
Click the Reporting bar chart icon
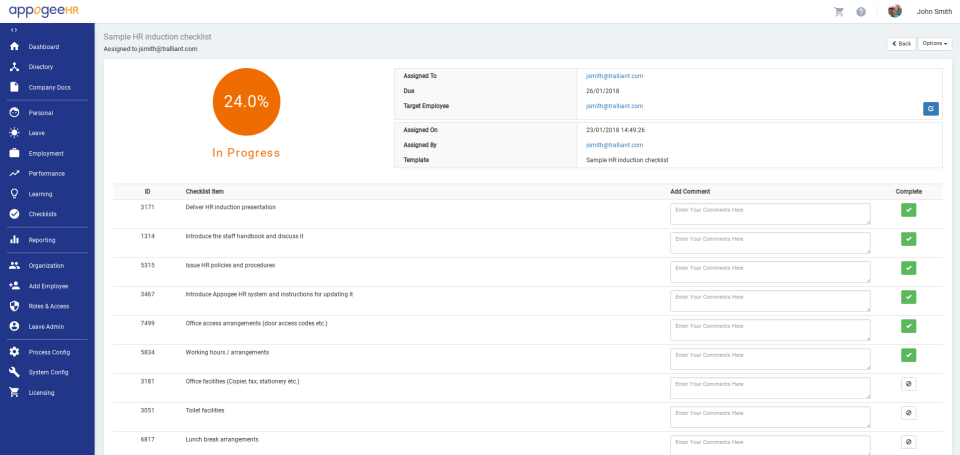15,240
